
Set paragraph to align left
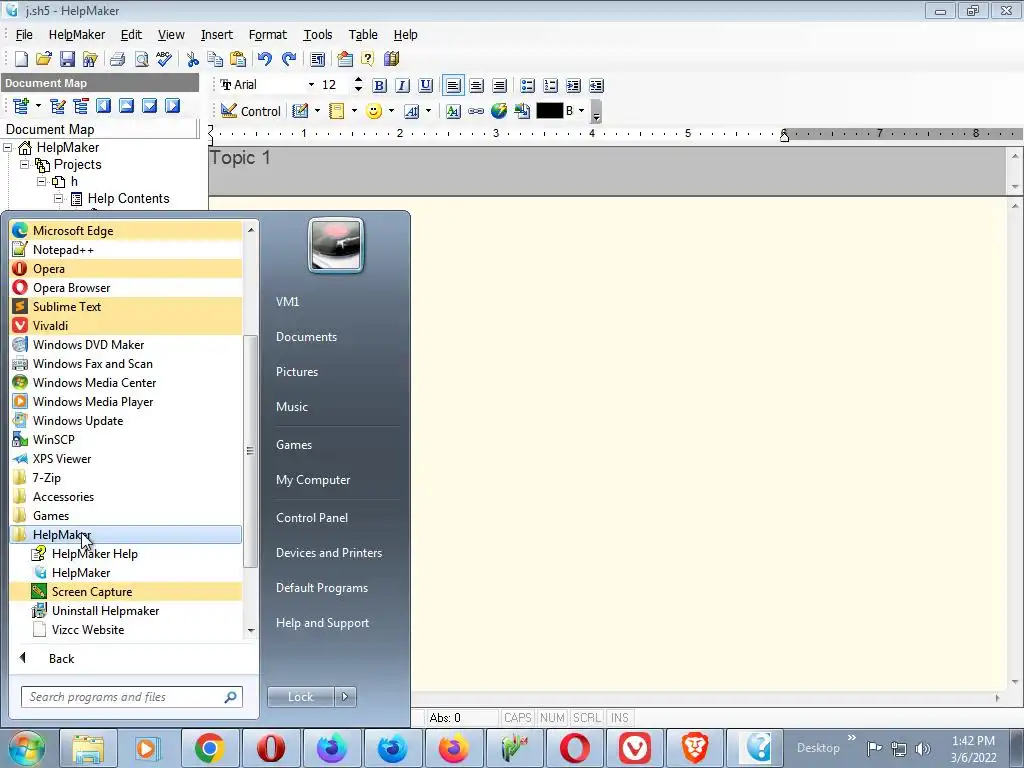click(453, 86)
